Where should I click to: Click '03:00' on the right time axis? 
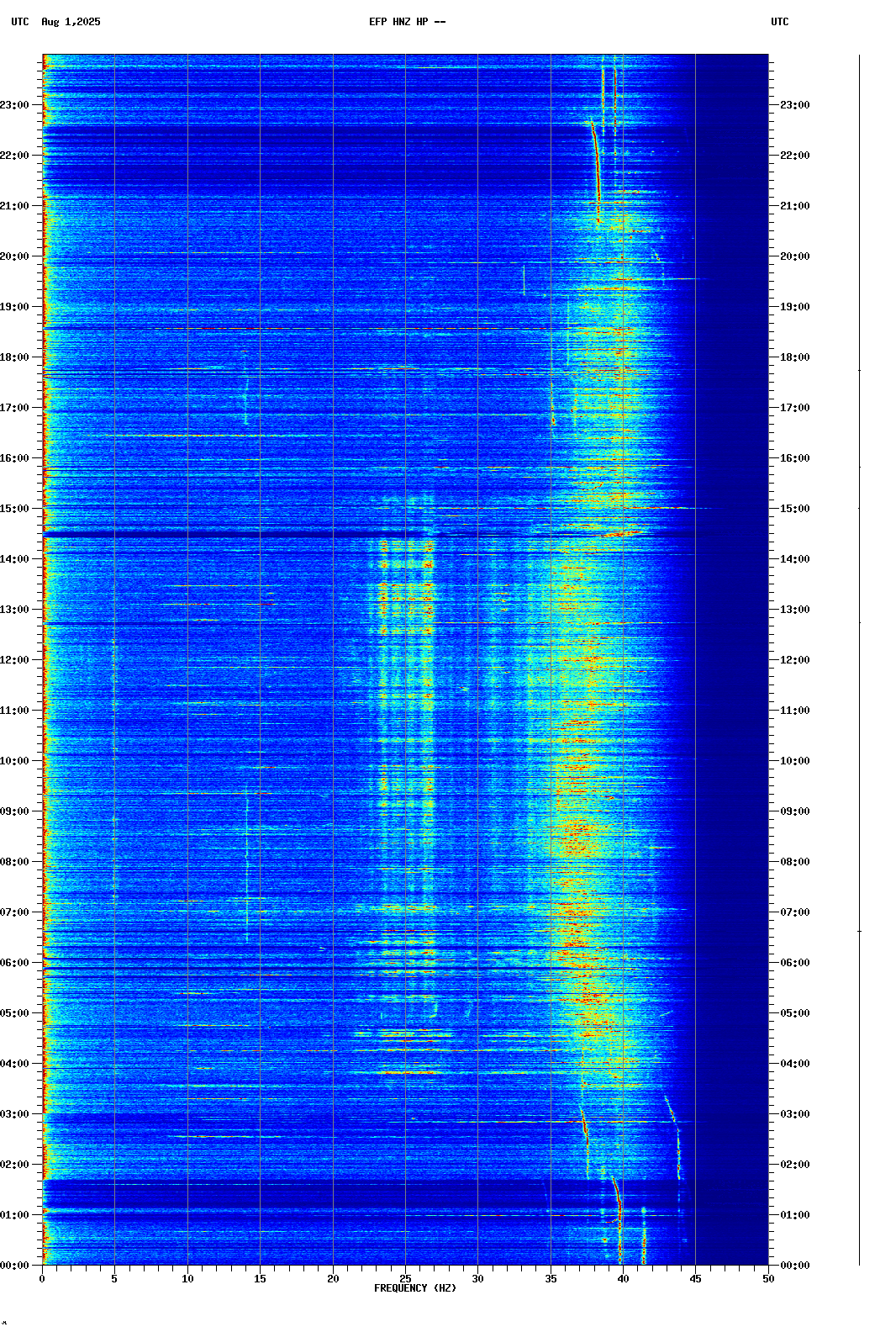(x=795, y=1114)
